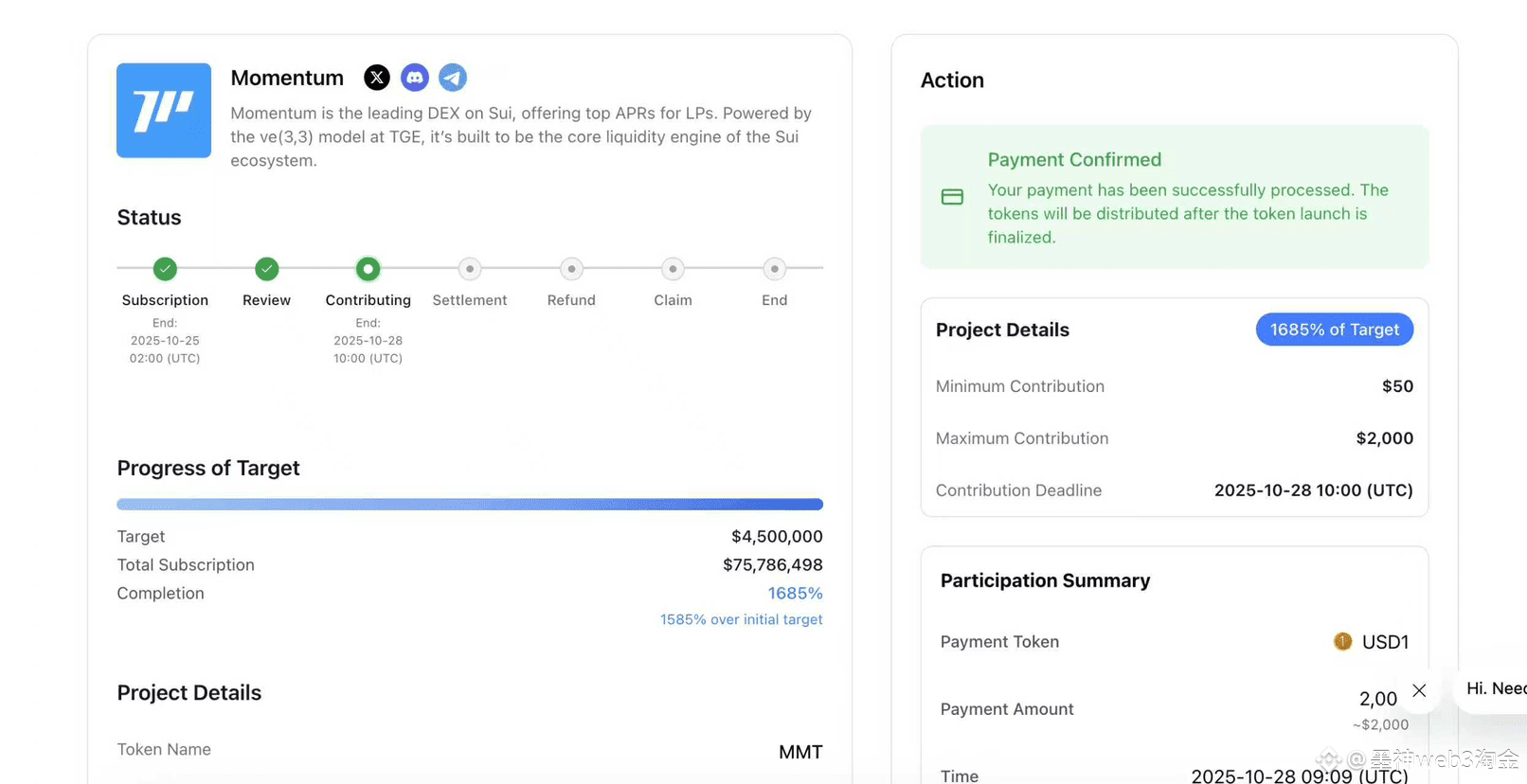Click the 'Claim' step label
This screenshot has height=784, width=1527.
673,300
